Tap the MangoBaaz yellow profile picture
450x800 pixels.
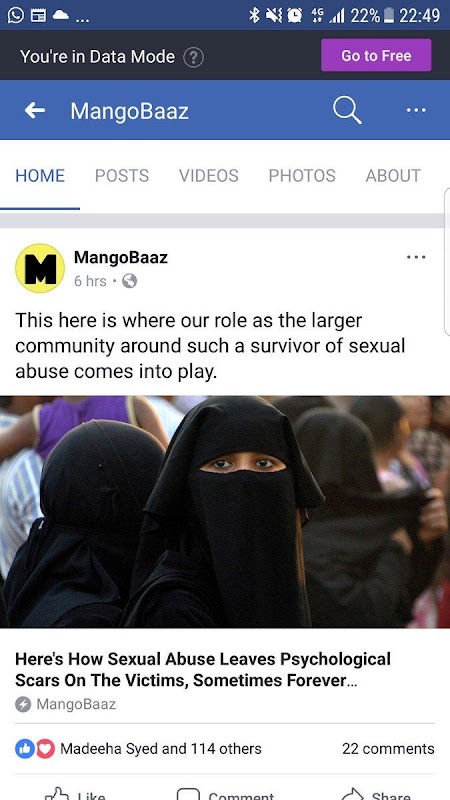40,268
